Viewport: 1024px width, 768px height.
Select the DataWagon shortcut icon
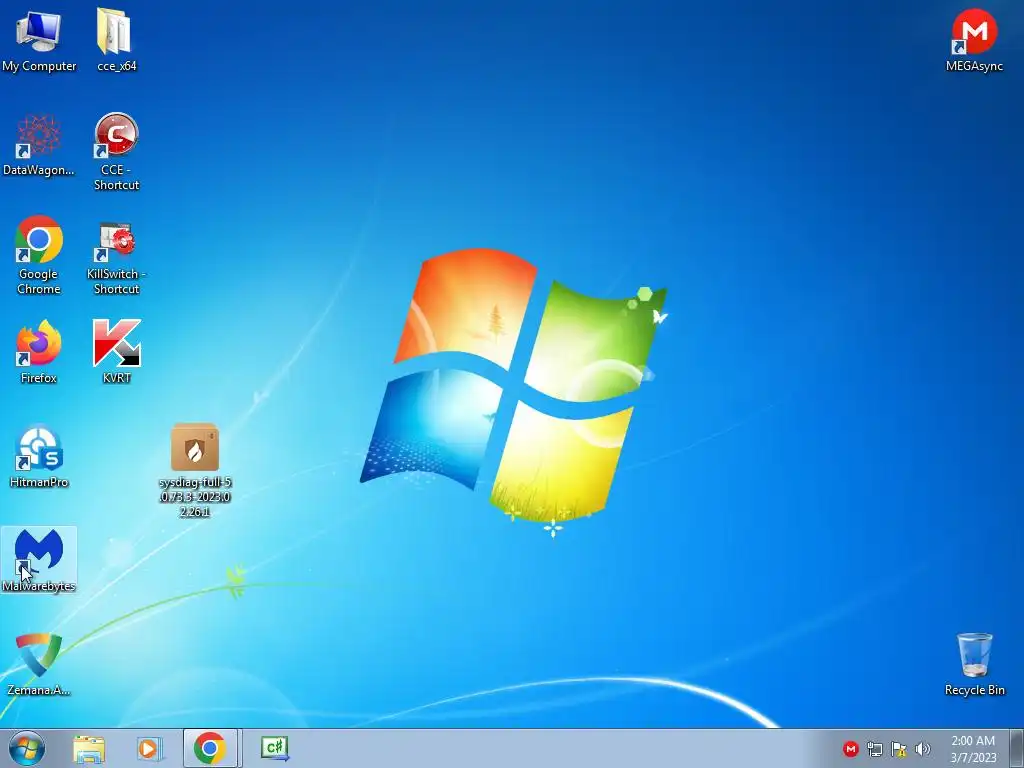(x=39, y=145)
